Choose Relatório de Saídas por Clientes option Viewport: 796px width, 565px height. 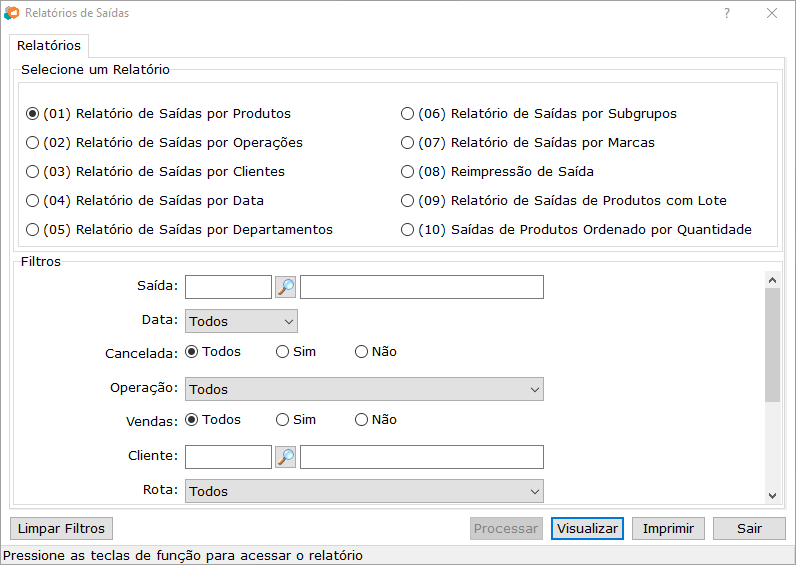[x=33, y=172]
